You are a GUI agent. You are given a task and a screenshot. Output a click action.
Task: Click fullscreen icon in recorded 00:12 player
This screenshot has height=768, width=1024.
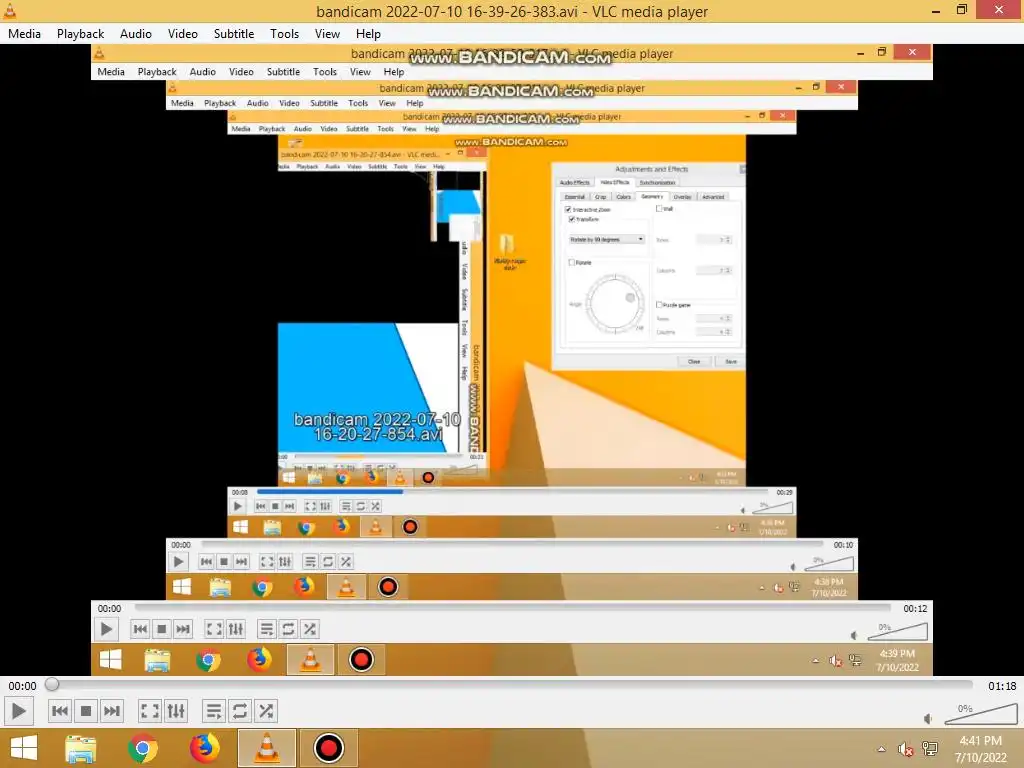[x=214, y=630]
